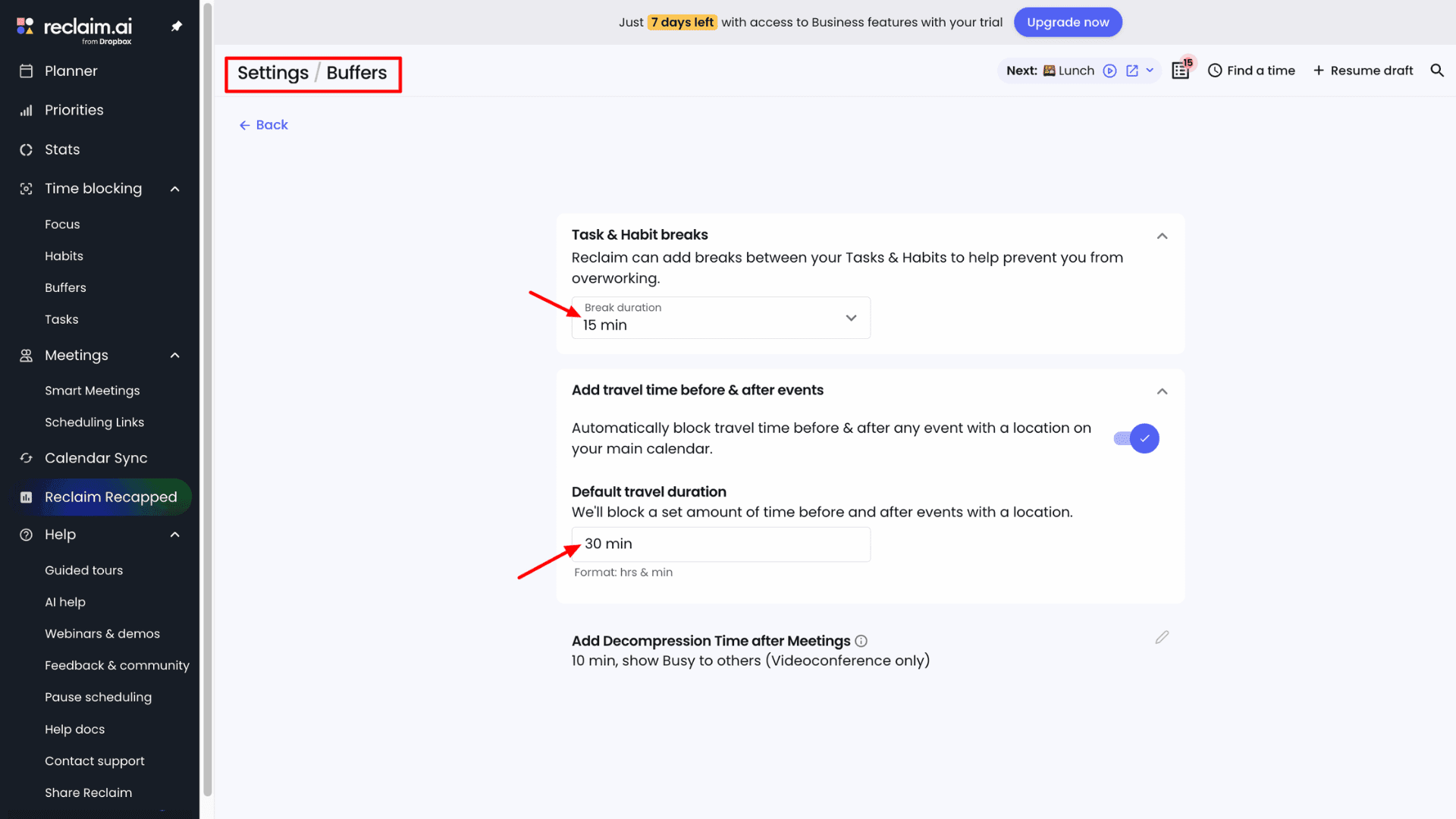Collapse the Task & Habit breaks section
This screenshot has height=819, width=1456.
[x=1162, y=237]
